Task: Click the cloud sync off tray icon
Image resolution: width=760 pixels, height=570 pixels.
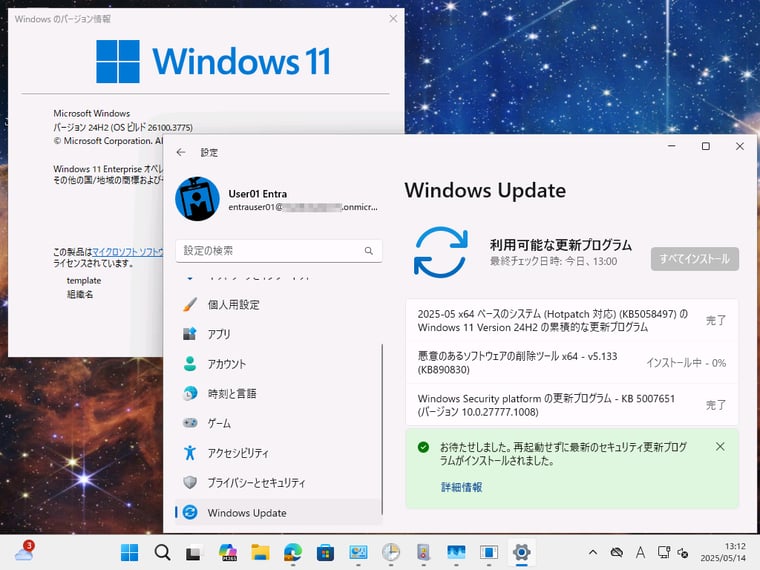Action: (617, 552)
